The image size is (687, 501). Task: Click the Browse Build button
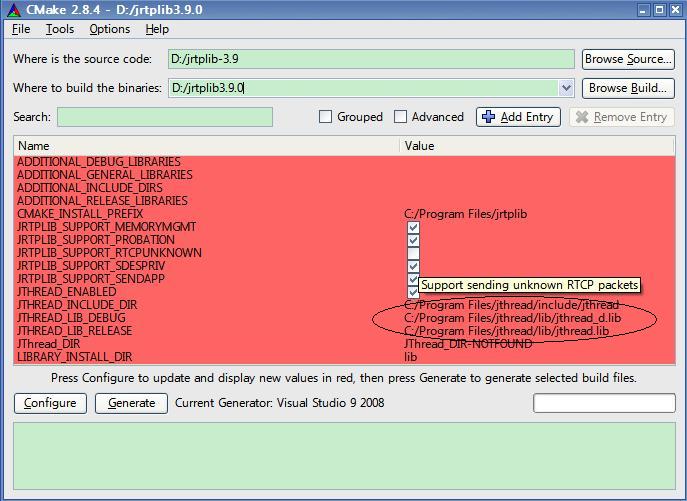coord(628,88)
